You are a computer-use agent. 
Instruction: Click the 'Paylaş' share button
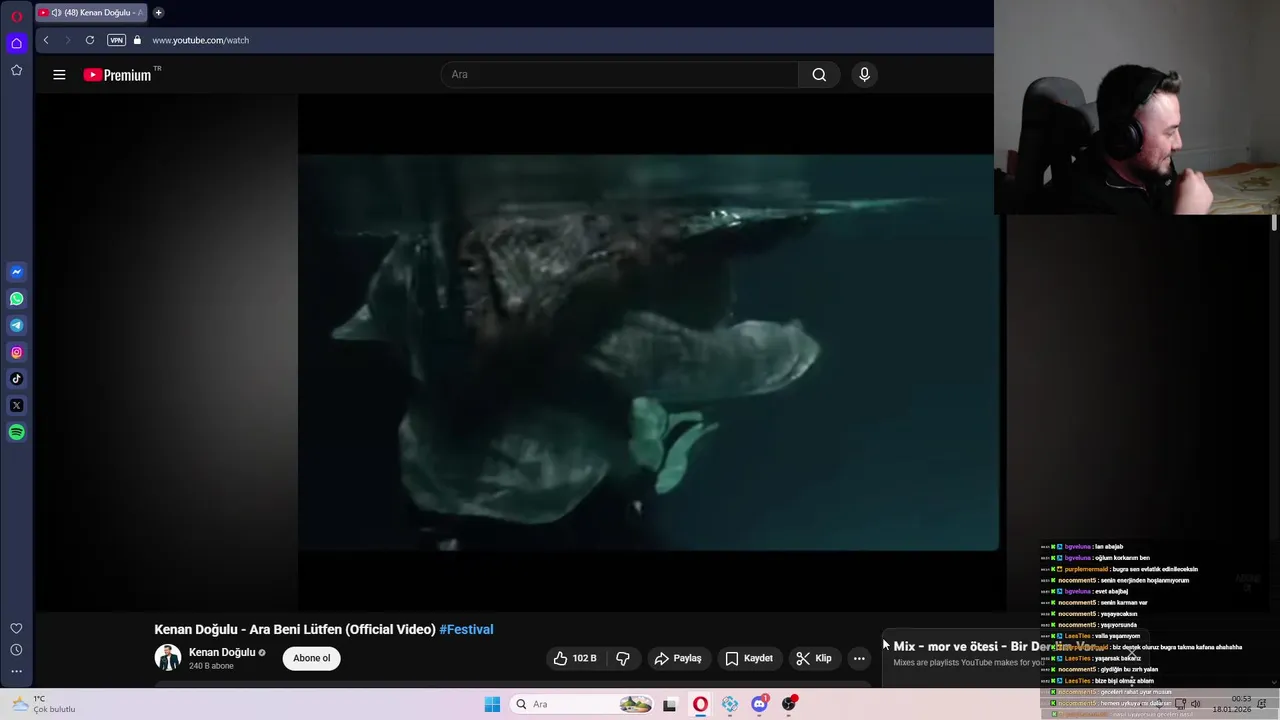pos(678,658)
